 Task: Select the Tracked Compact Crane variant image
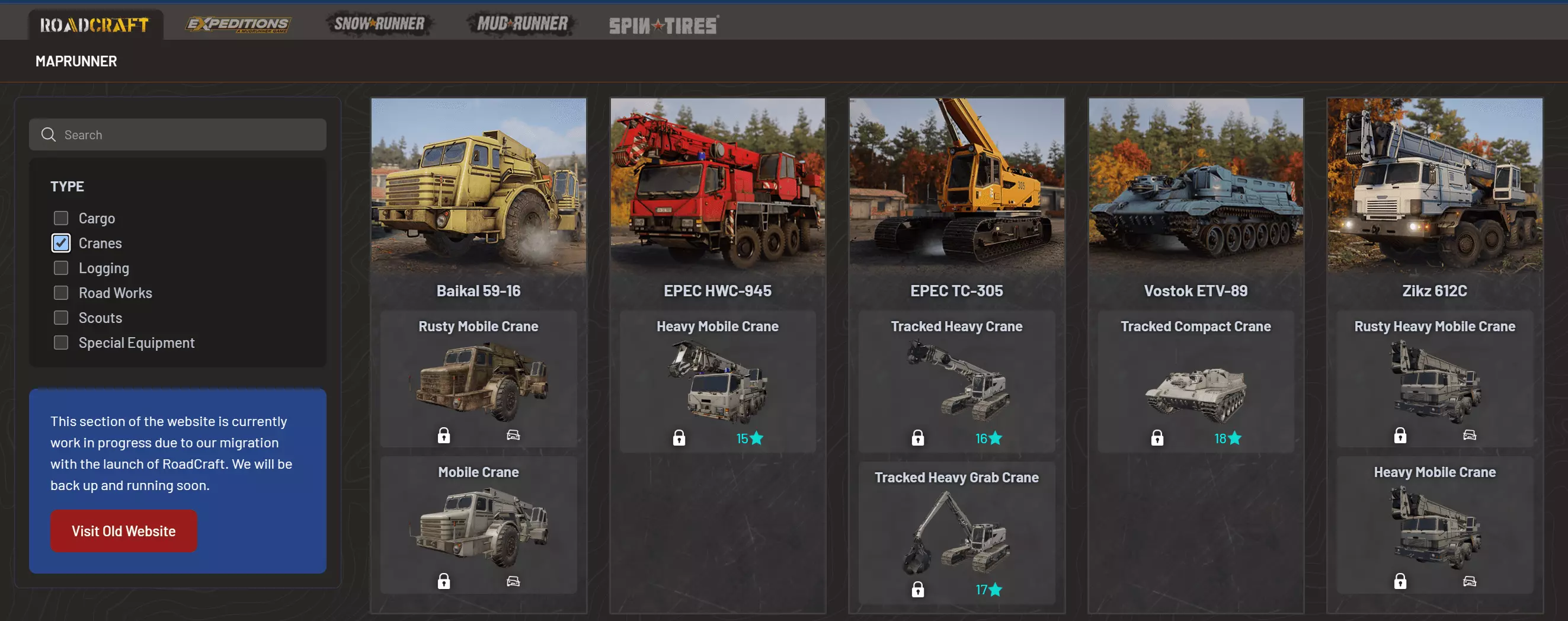(x=1196, y=395)
